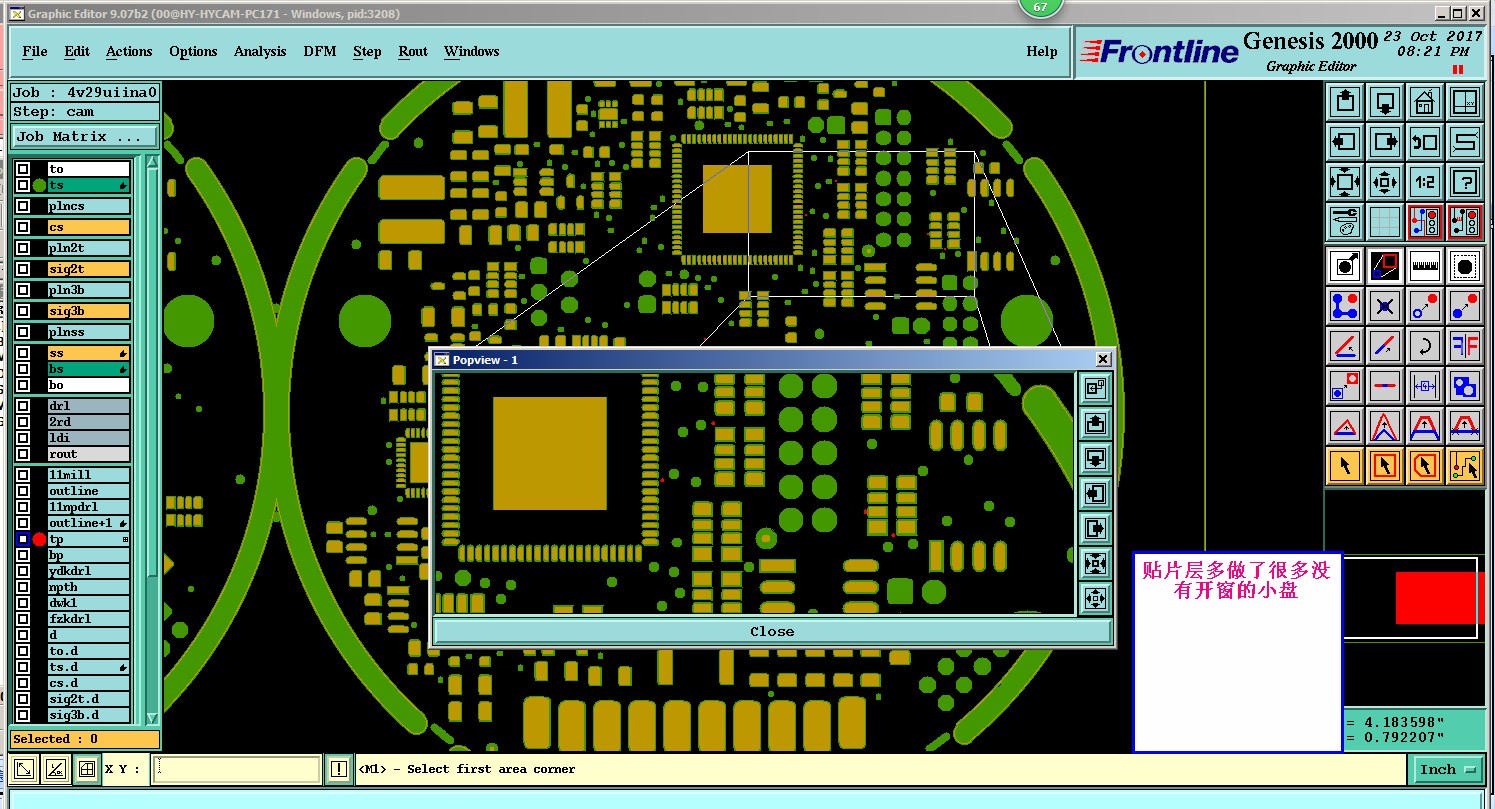Toggle the grid display icon
The width and height of the screenshot is (1495, 809).
tap(1385, 222)
